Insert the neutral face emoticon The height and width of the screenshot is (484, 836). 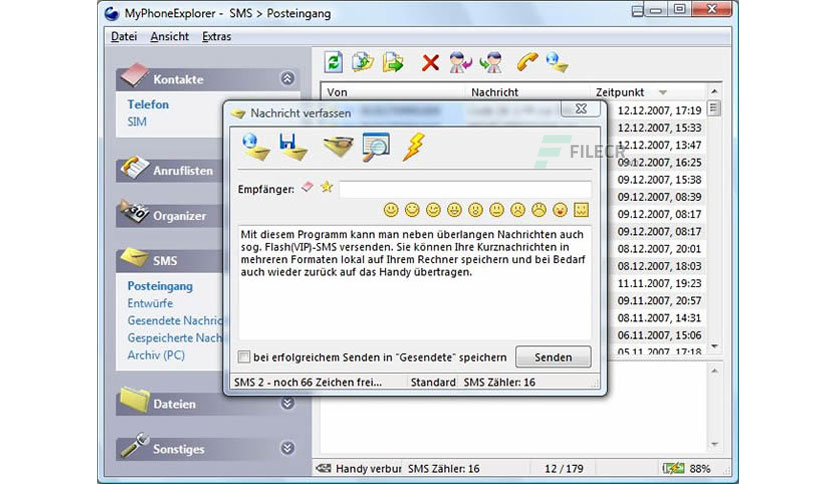pyautogui.click(x=496, y=210)
